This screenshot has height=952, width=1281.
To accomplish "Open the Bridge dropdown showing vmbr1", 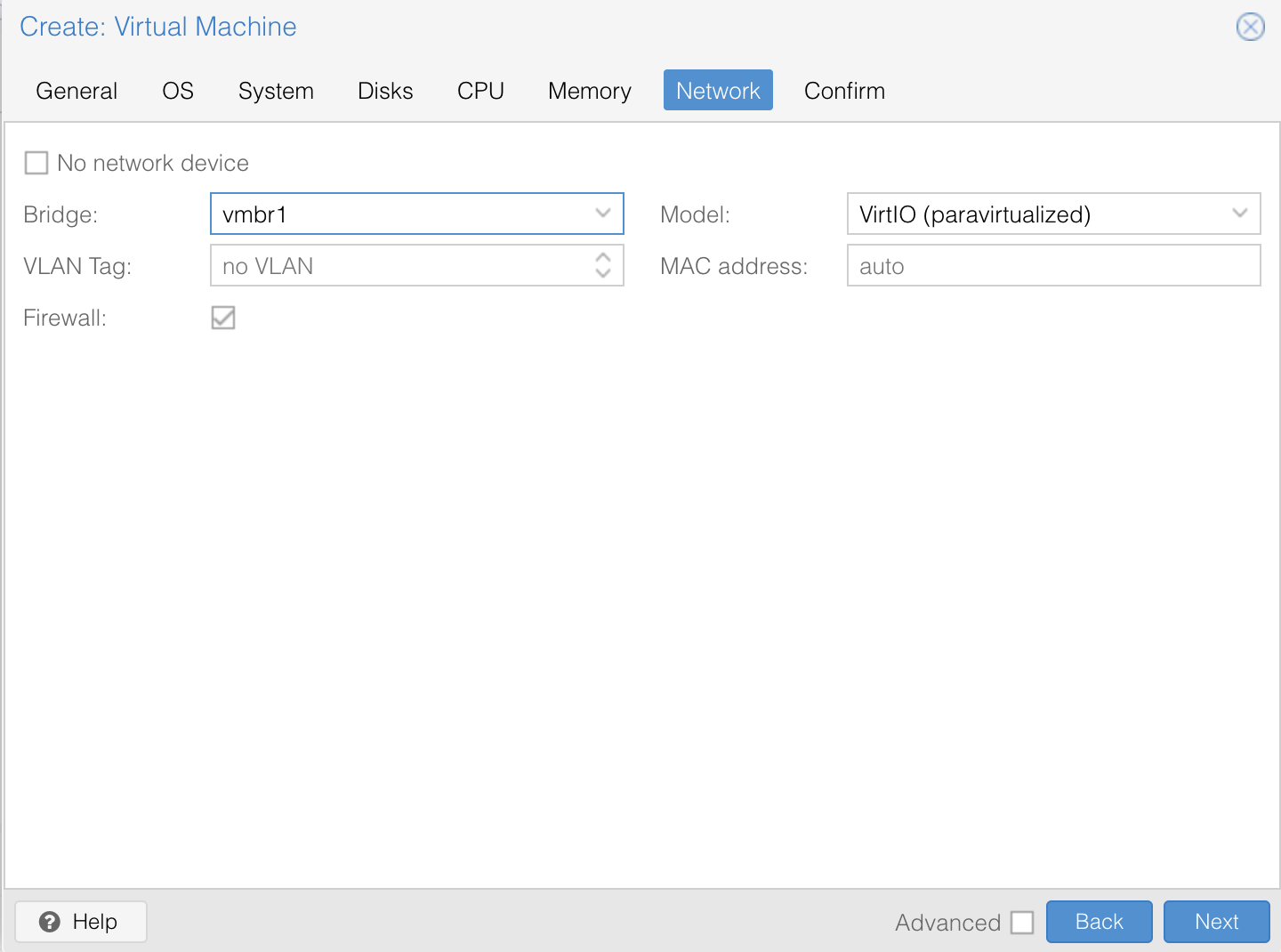I will pyautogui.click(x=416, y=214).
